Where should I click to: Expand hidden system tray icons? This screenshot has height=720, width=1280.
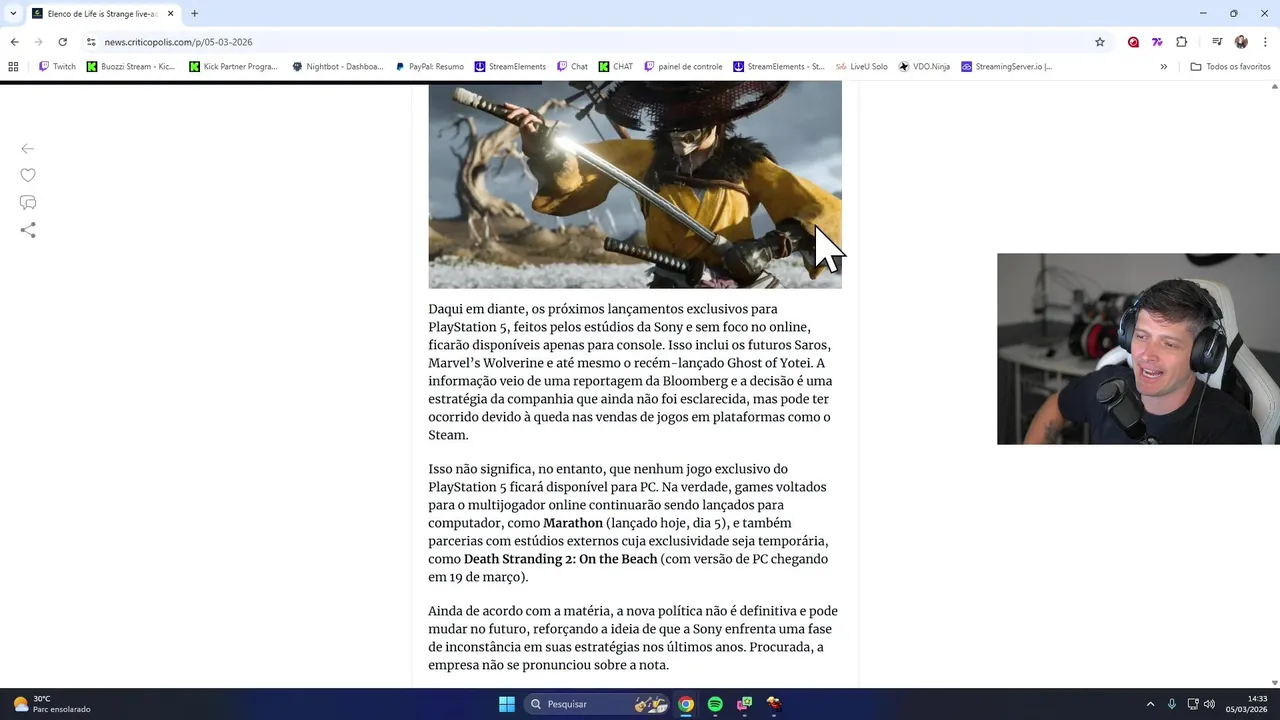[1150, 704]
